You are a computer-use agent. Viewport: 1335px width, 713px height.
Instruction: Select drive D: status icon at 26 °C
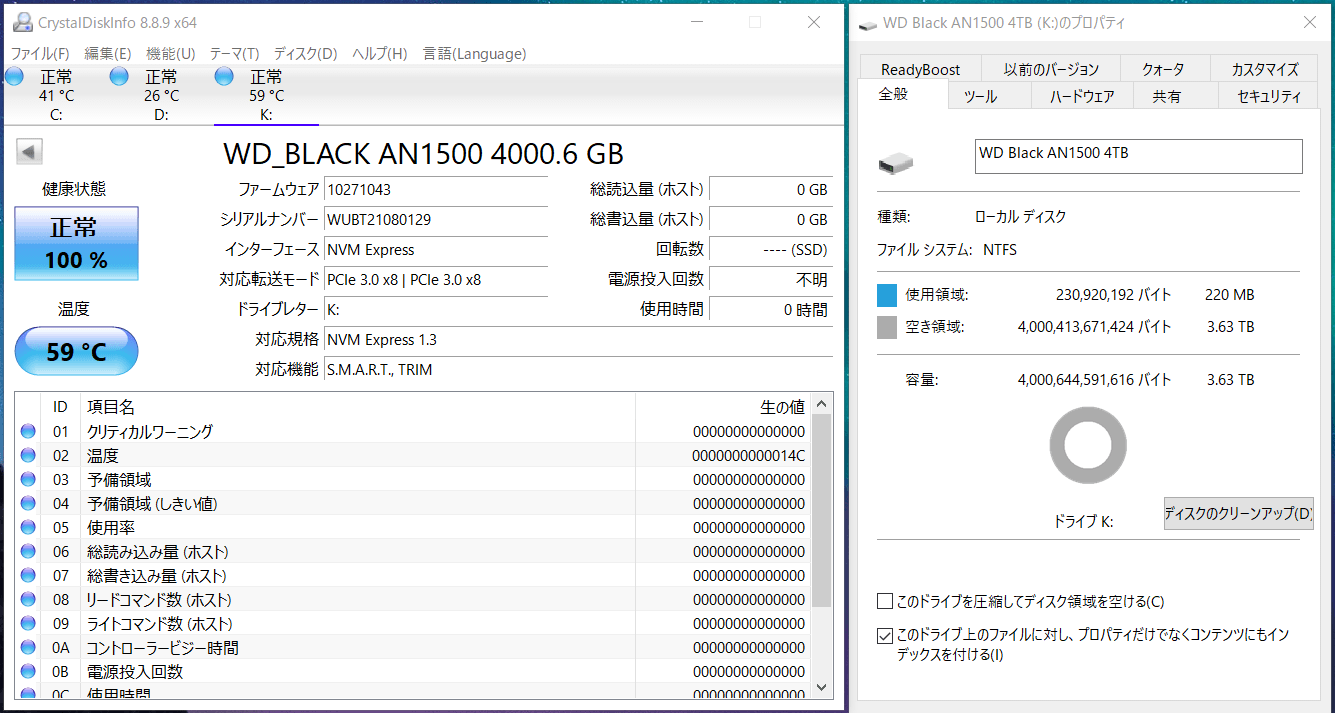pyautogui.click(x=119, y=77)
